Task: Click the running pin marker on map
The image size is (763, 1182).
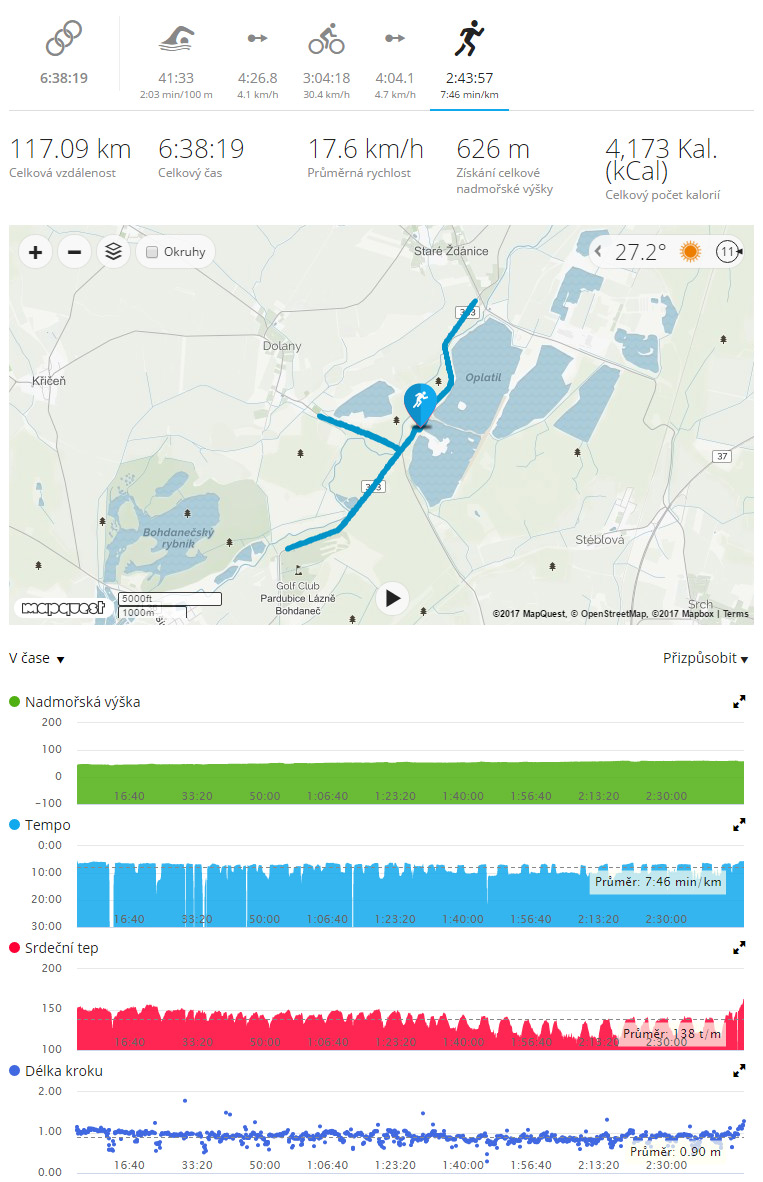Action: tap(418, 402)
